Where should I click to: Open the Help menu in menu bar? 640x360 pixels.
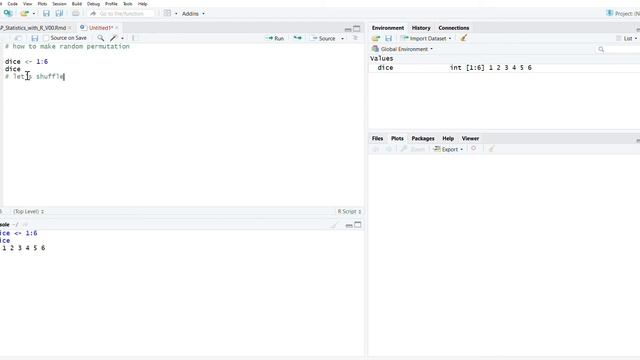pos(142,4)
